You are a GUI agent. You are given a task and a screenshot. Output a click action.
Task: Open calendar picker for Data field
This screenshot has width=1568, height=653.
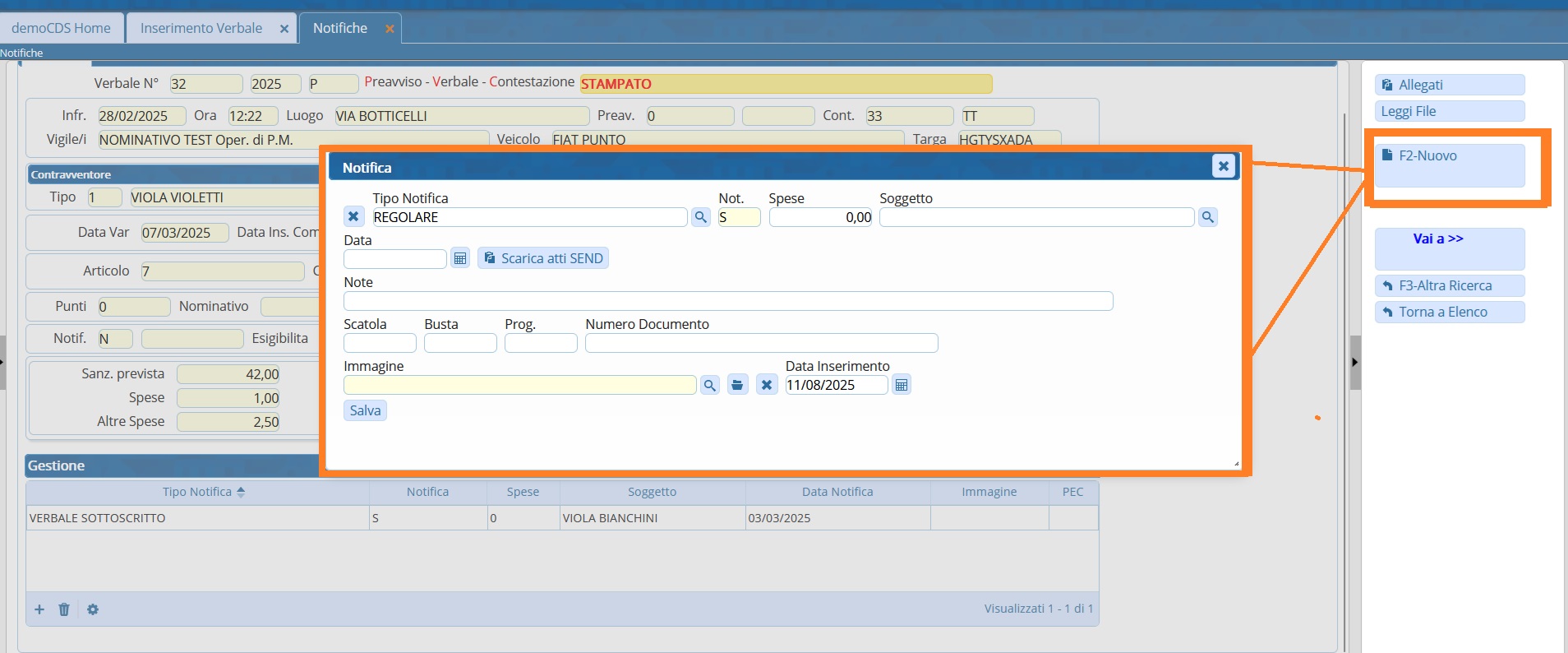[460, 258]
